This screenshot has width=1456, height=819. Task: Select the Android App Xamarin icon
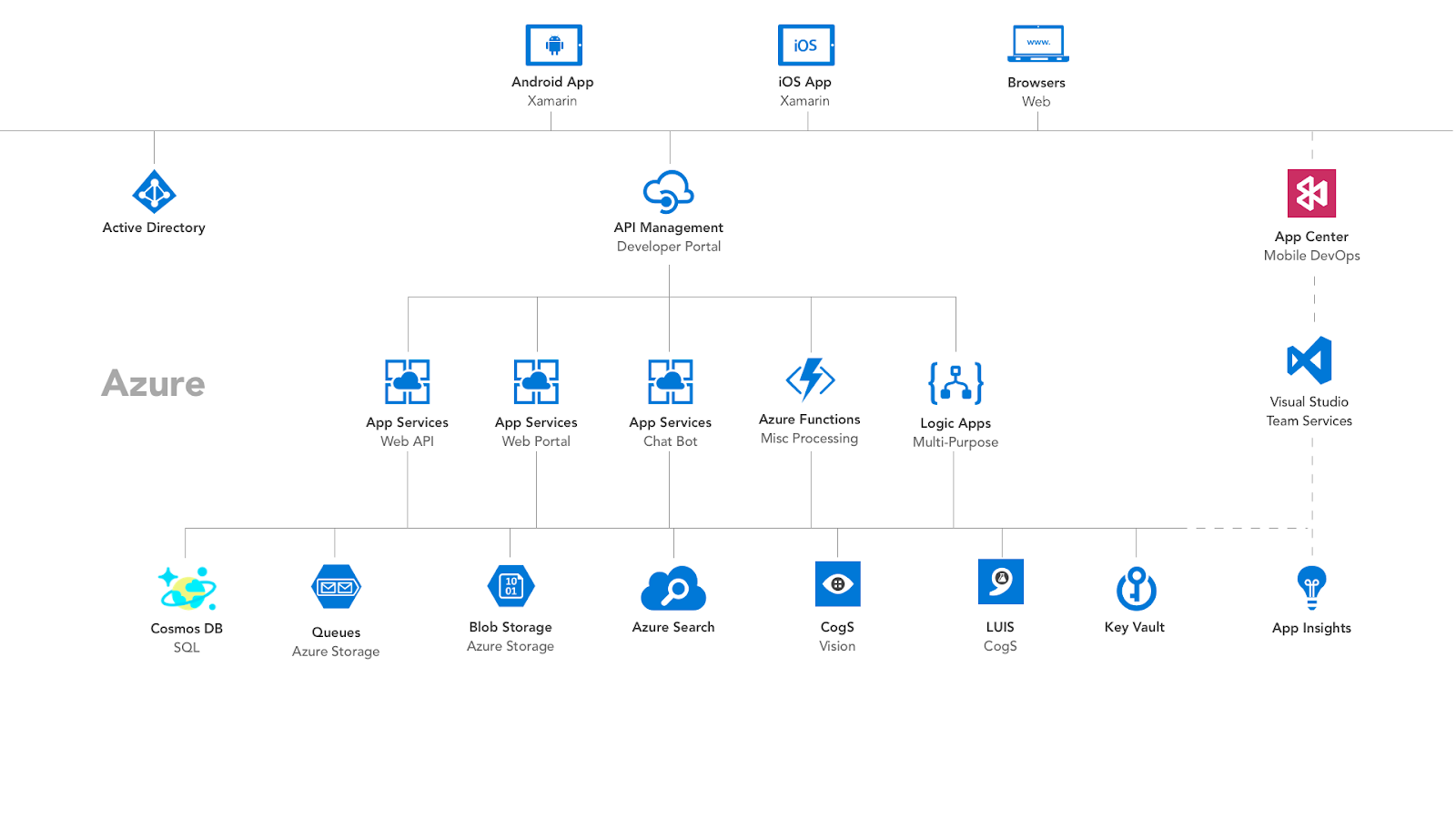[x=552, y=43]
